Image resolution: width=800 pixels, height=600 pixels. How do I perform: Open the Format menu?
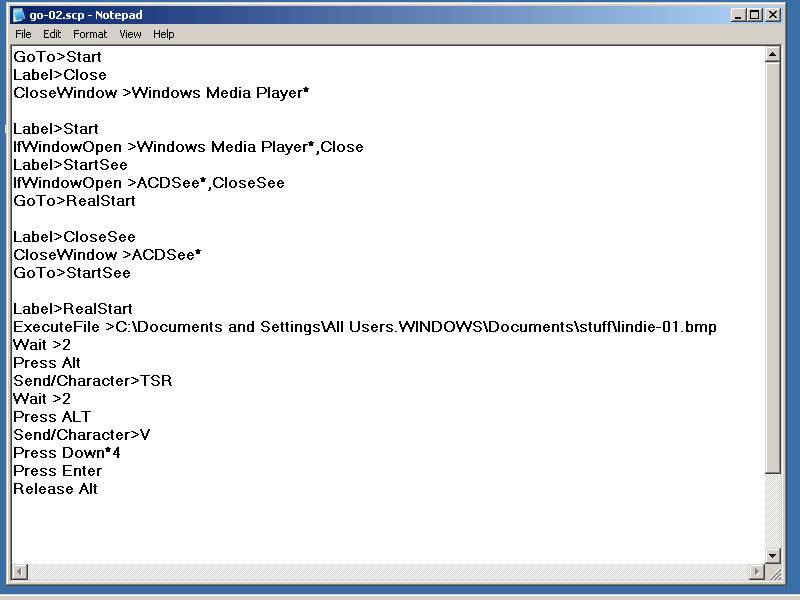tap(90, 34)
